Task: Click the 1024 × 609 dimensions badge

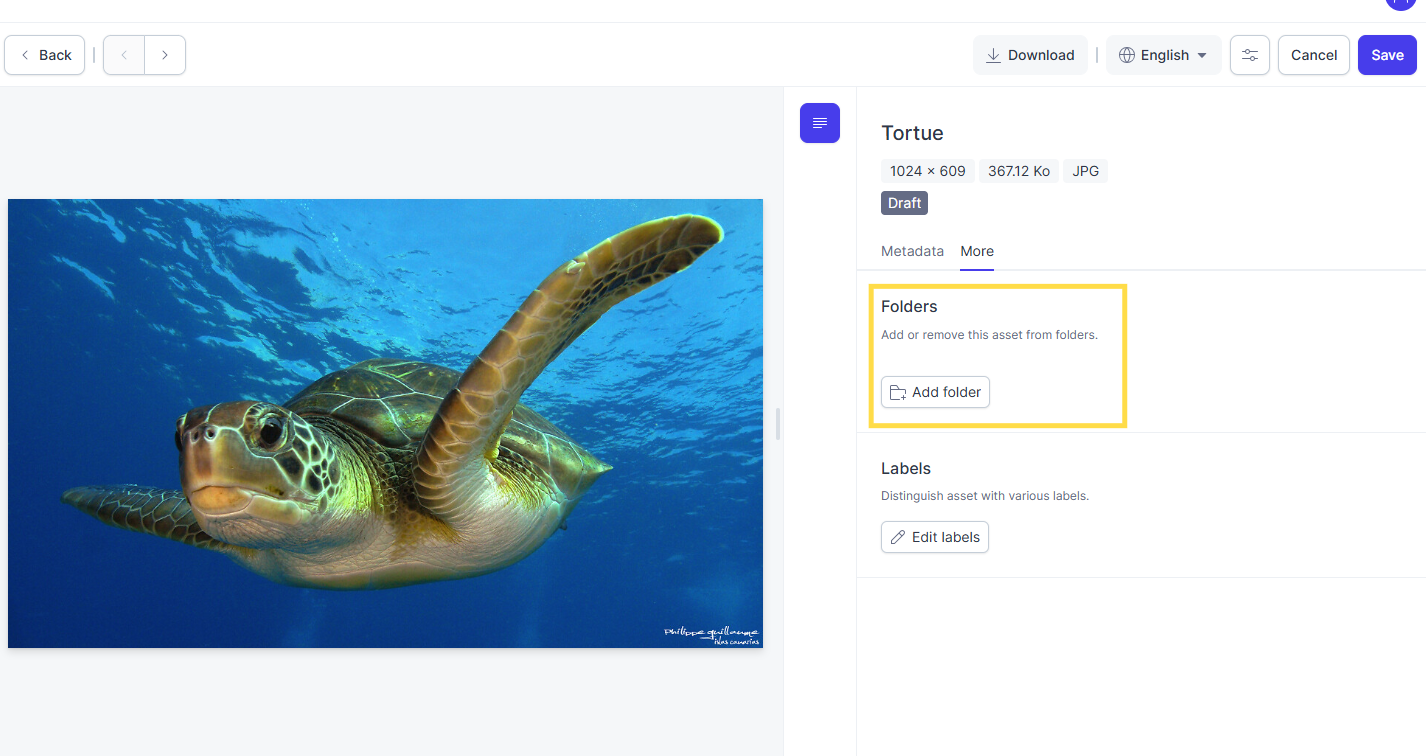Action: (x=928, y=171)
